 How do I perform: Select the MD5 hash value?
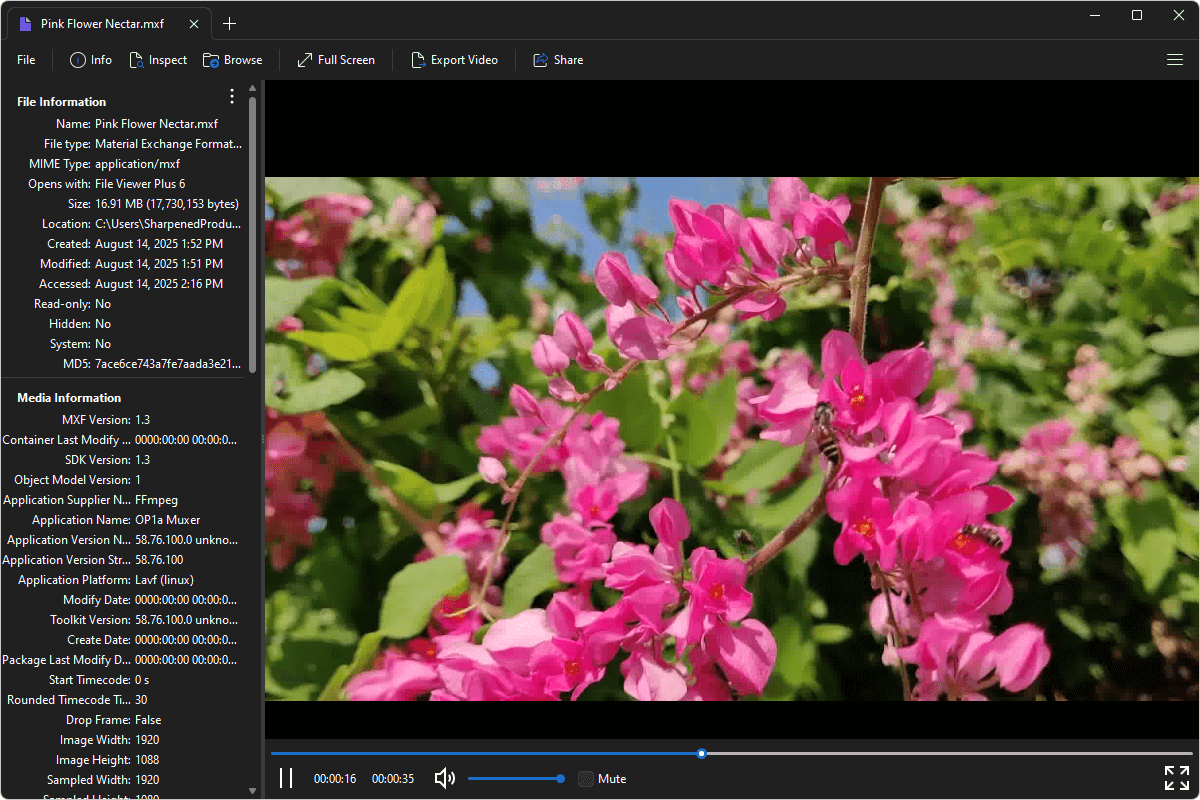tap(168, 364)
